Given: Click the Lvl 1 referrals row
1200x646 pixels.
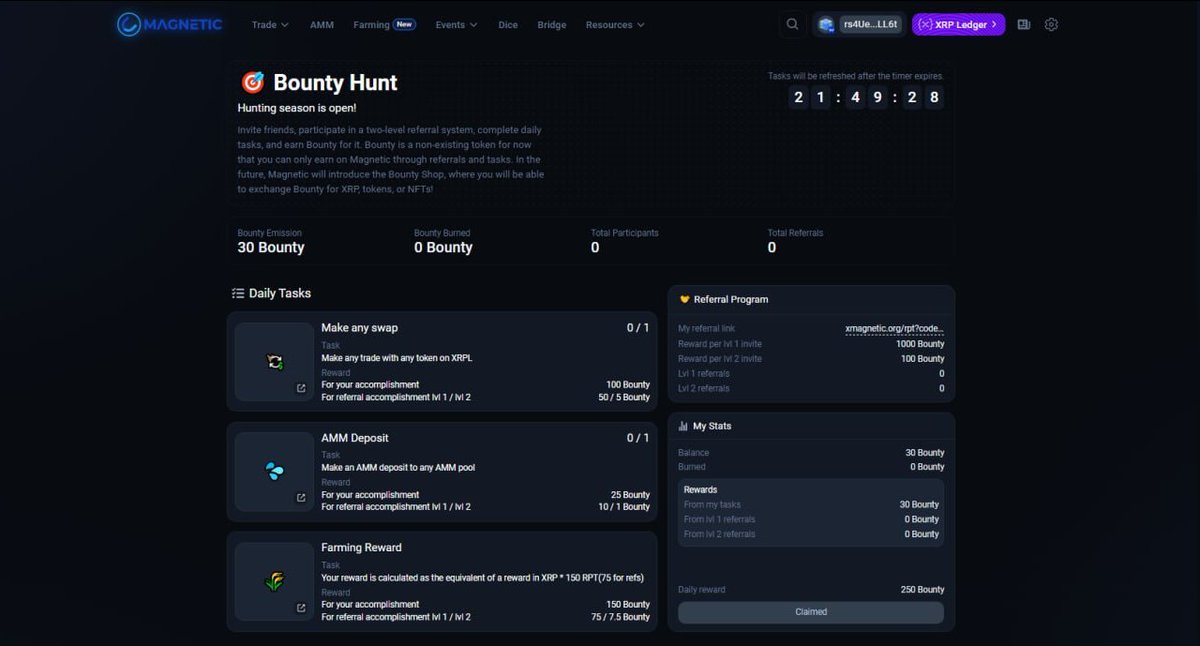Looking at the screenshot, I should [811, 374].
